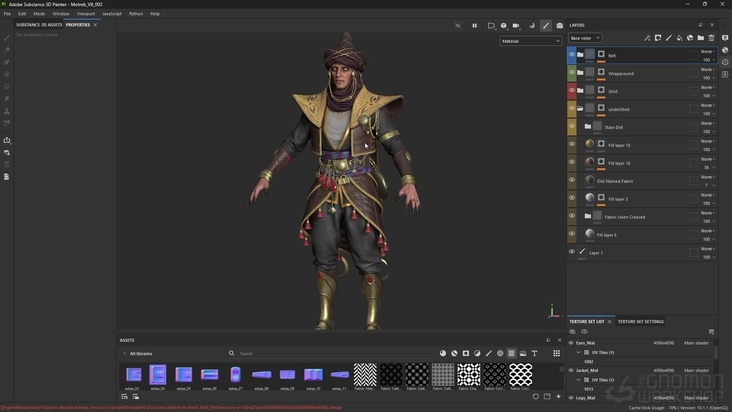
Task: Activate the painting mode brush icon
Action: (546, 26)
